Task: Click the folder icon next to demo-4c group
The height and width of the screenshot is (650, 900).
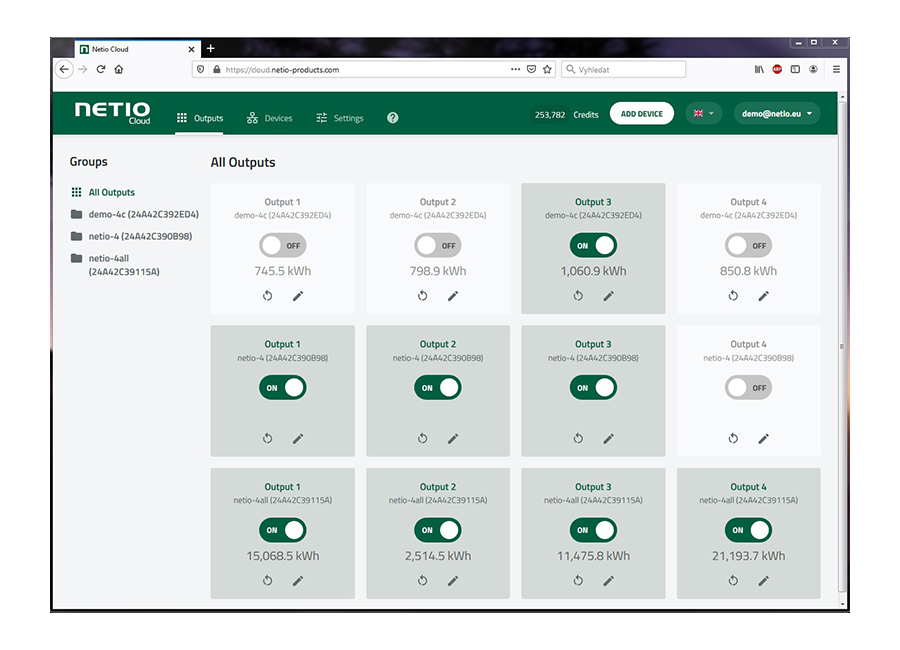Action: 75,212
